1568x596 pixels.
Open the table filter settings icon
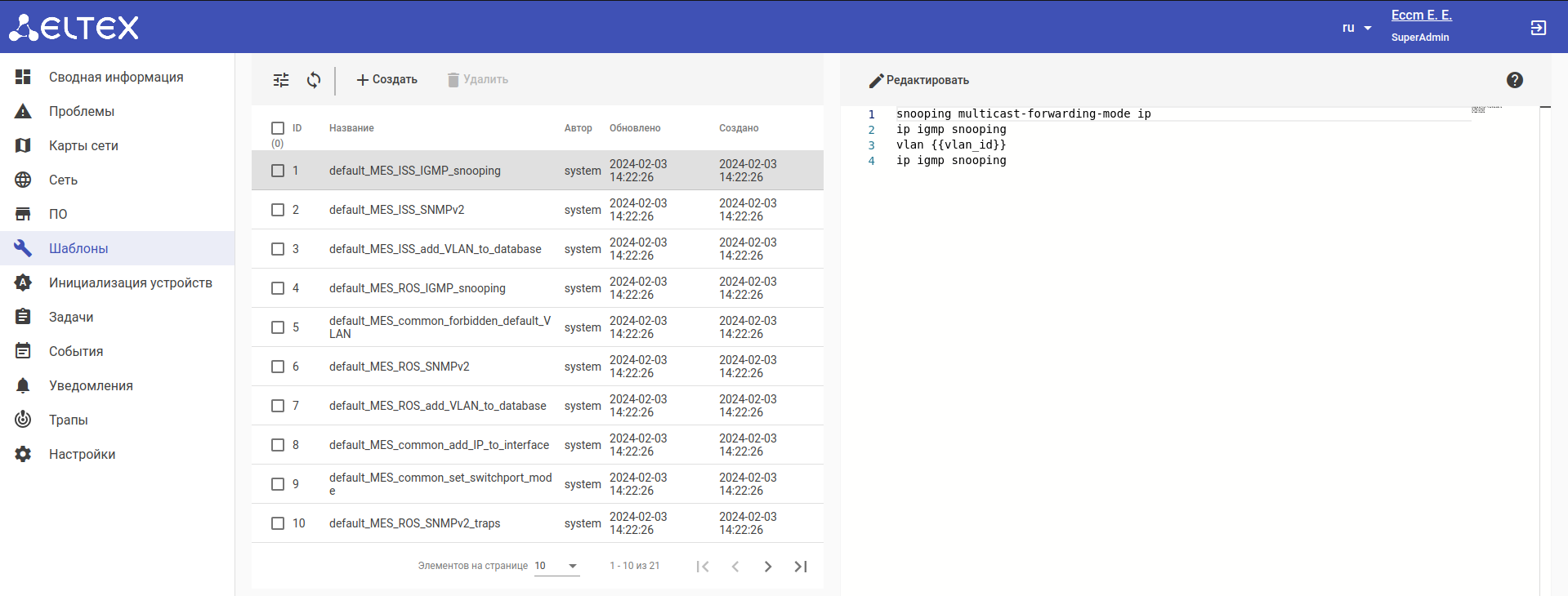point(281,80)
